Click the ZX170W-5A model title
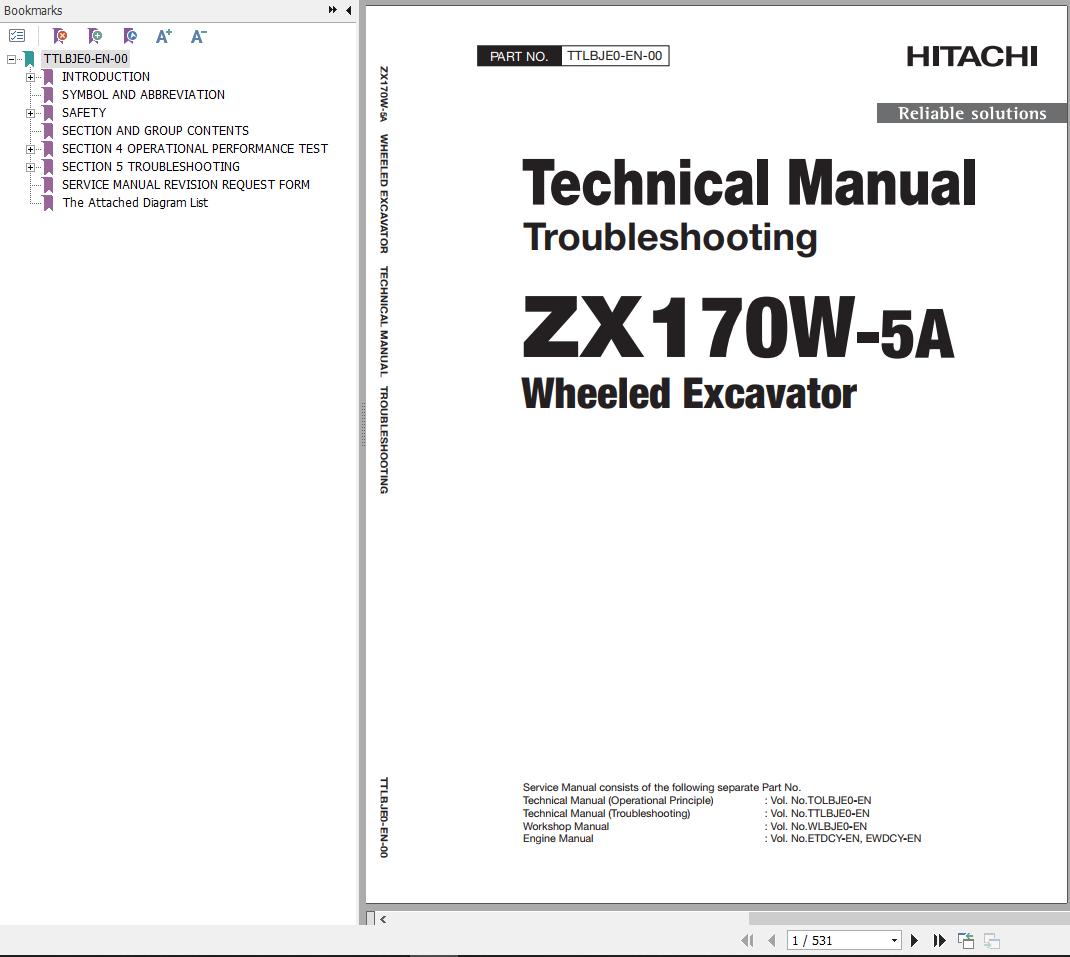The image size is (1070, 957). point(738,328)
